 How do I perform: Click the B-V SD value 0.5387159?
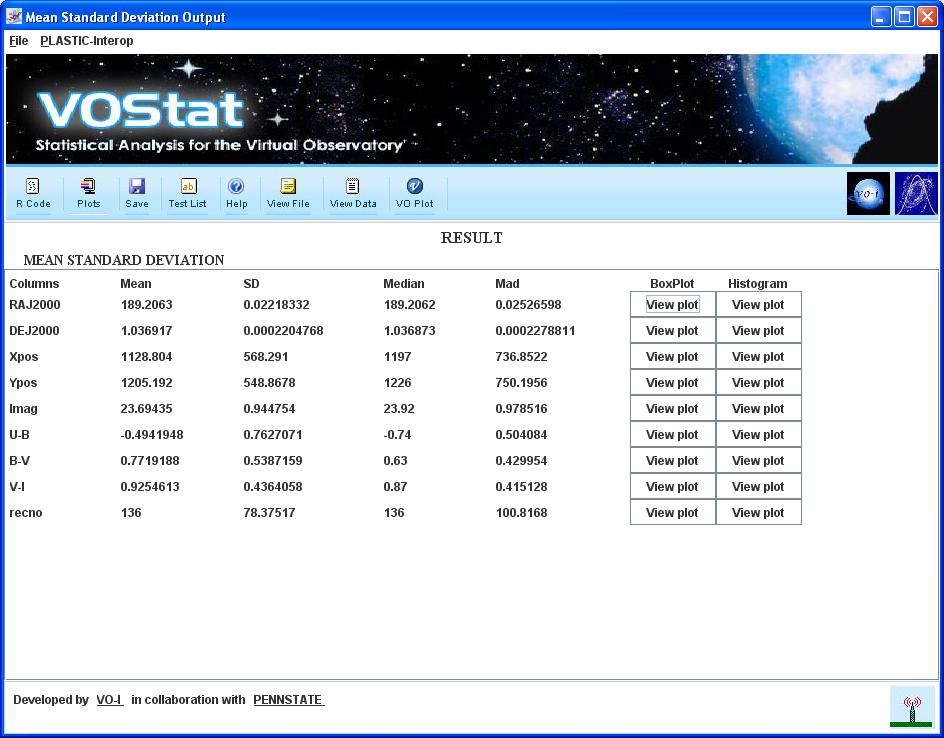[x=273, y=460]
